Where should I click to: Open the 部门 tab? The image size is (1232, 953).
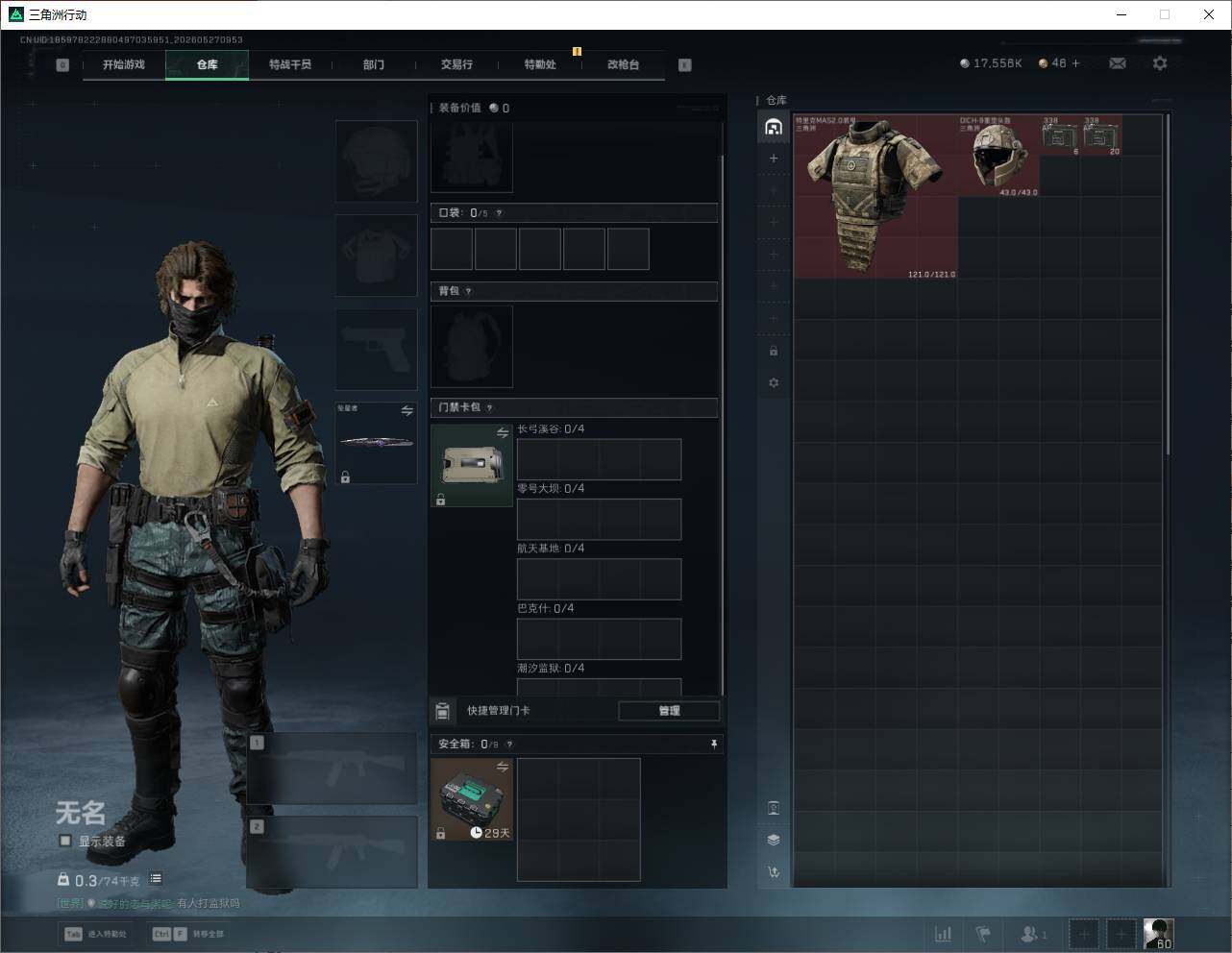(374, 64)
